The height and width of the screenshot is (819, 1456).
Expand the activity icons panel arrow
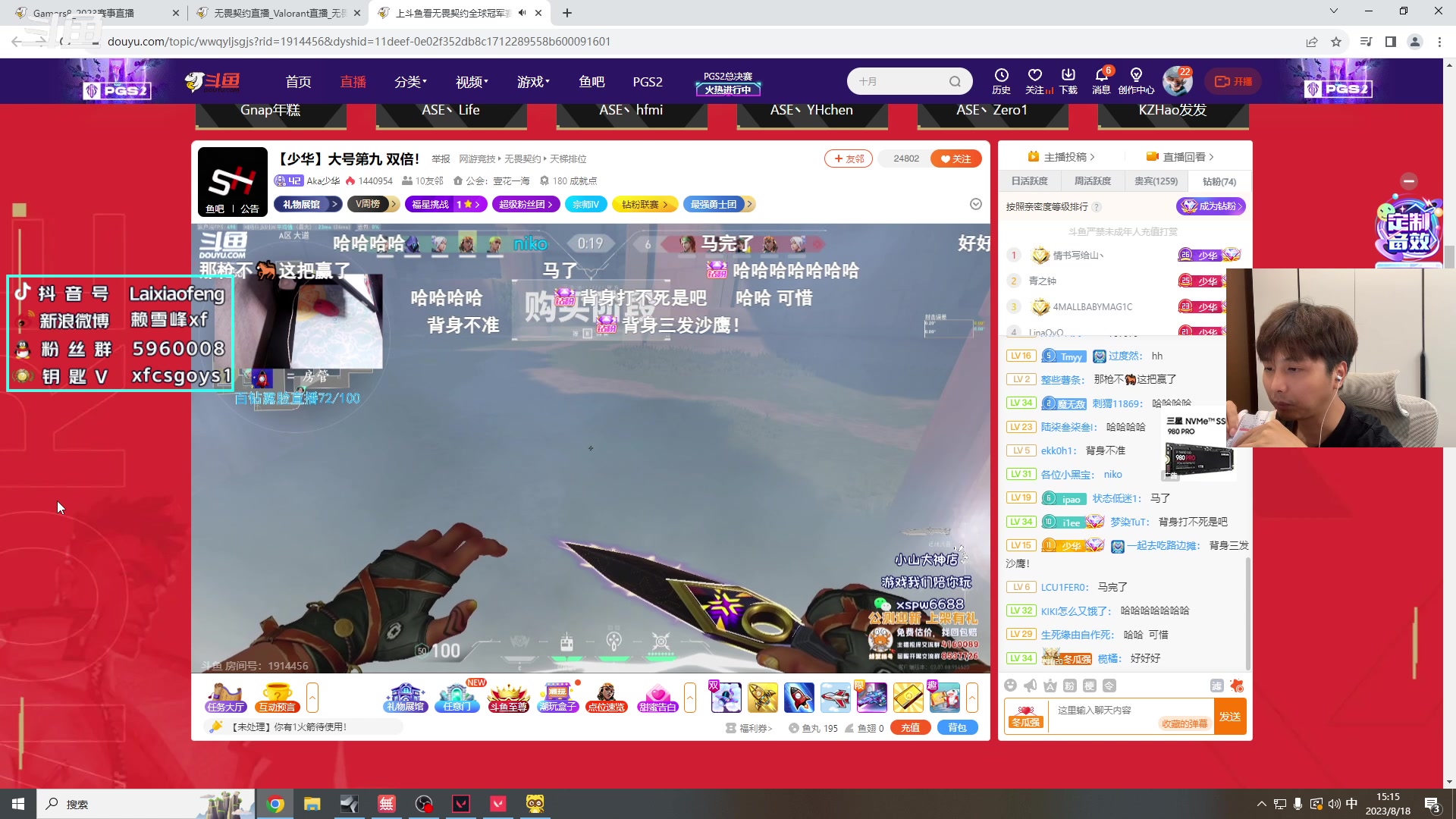pos(690,697)
